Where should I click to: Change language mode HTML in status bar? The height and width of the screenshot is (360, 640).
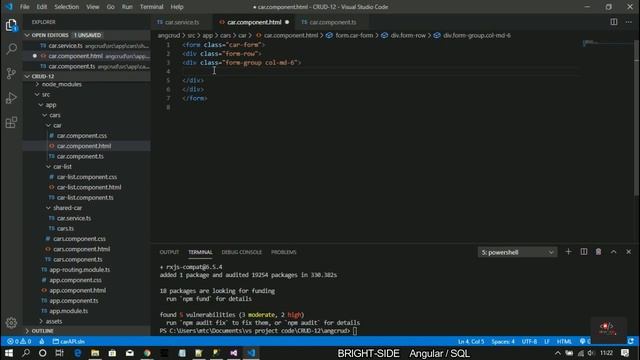click(x=564, y=341)
